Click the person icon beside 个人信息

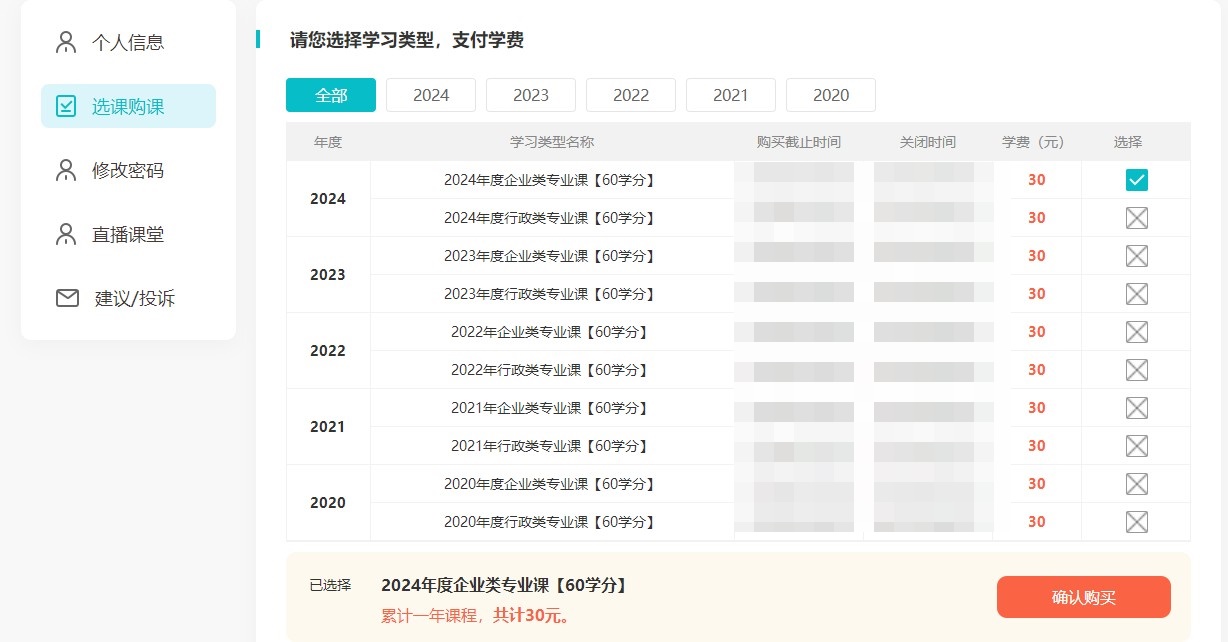pyautogui.click(x=66, y=42)
